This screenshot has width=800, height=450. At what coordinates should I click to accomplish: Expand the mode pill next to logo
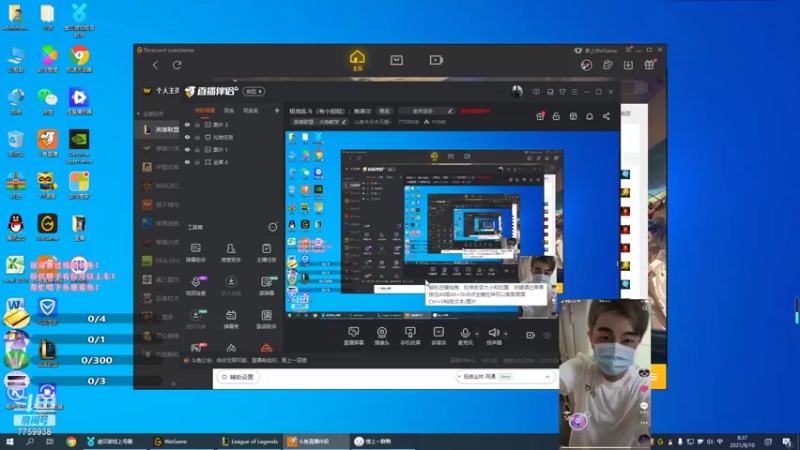pos(254,91)
